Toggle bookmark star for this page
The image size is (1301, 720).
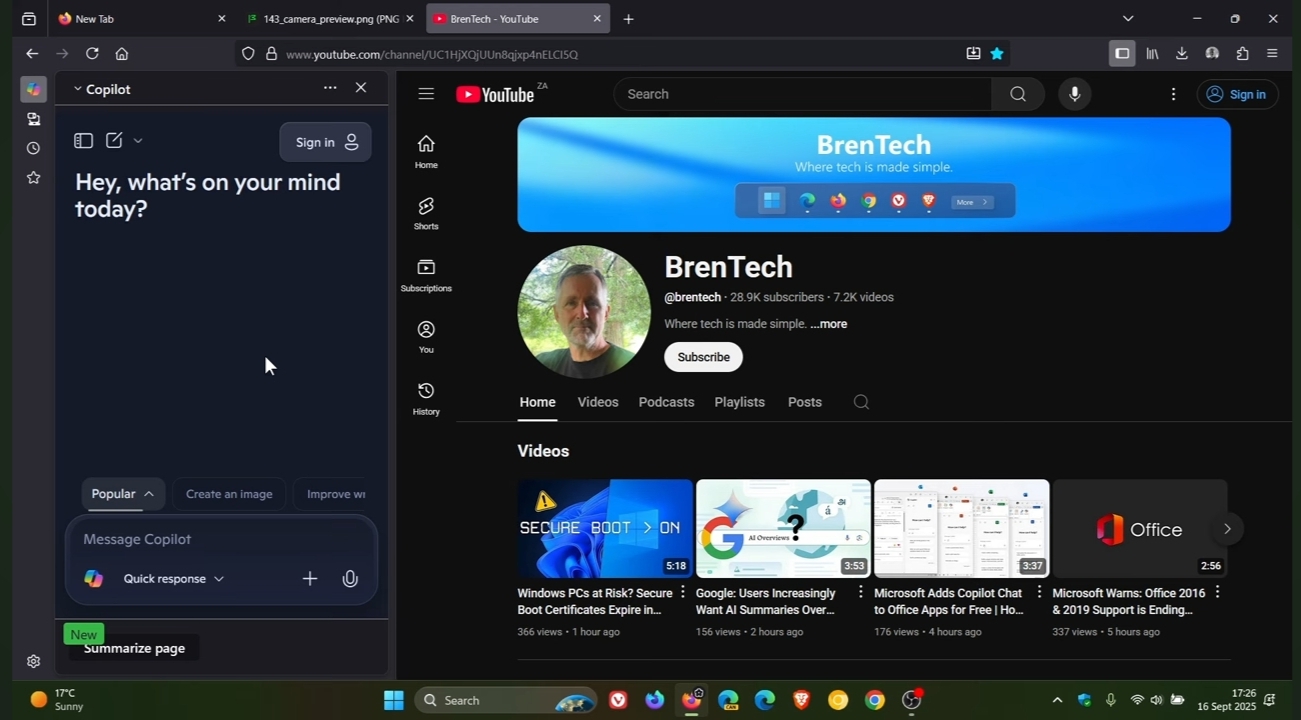[997, 54]
